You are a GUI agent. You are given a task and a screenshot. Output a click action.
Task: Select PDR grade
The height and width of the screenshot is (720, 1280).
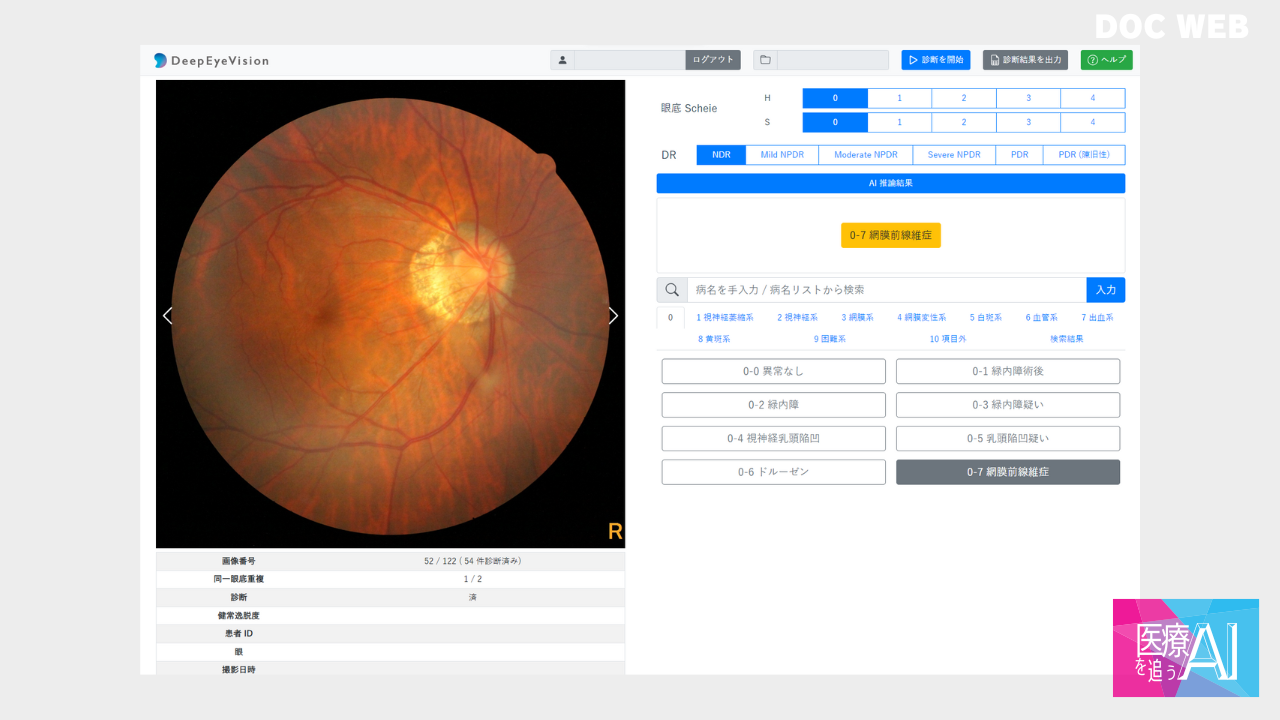click(x=1019, y=155)
